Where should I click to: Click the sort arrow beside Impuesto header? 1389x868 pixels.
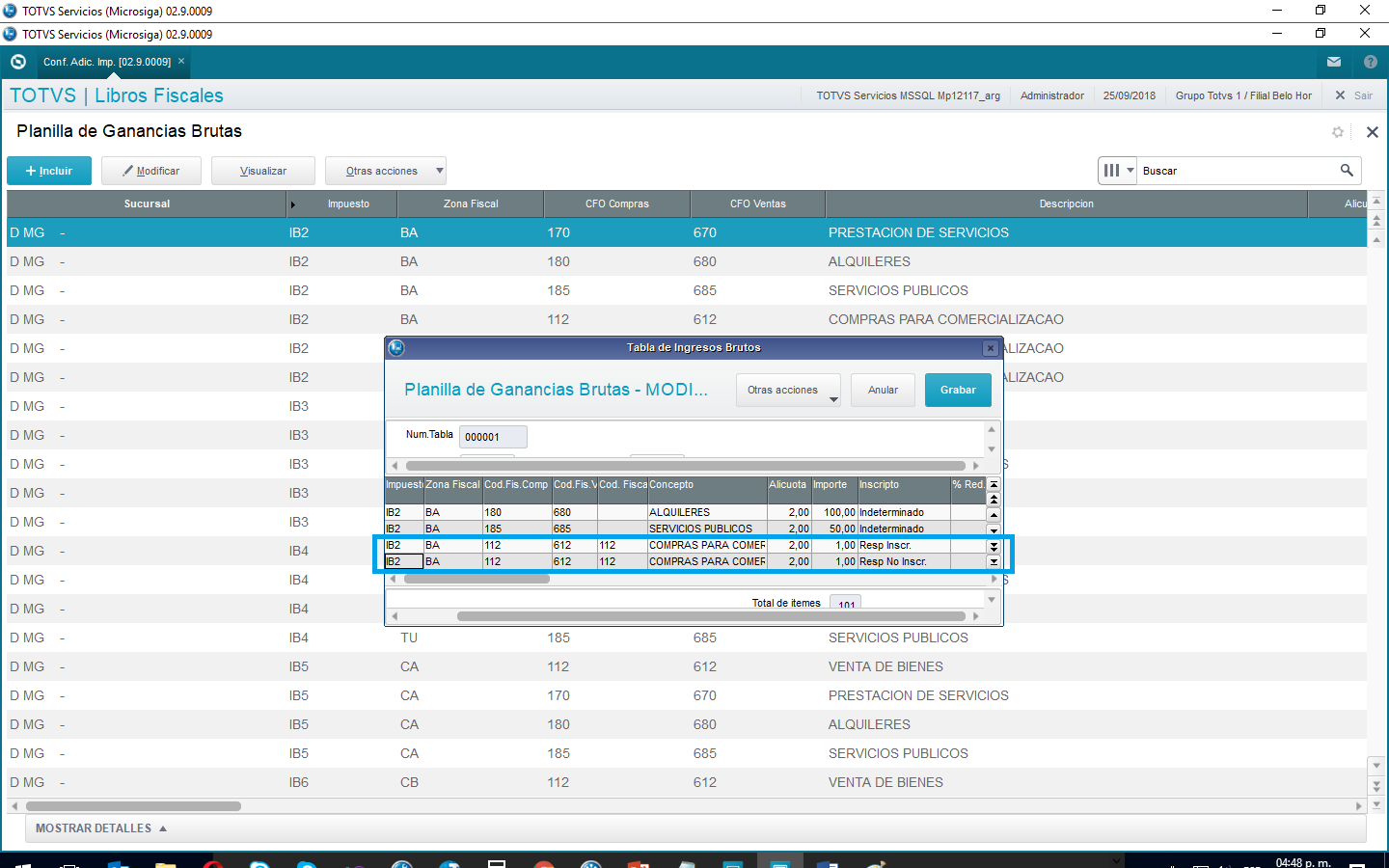(293, 204)
